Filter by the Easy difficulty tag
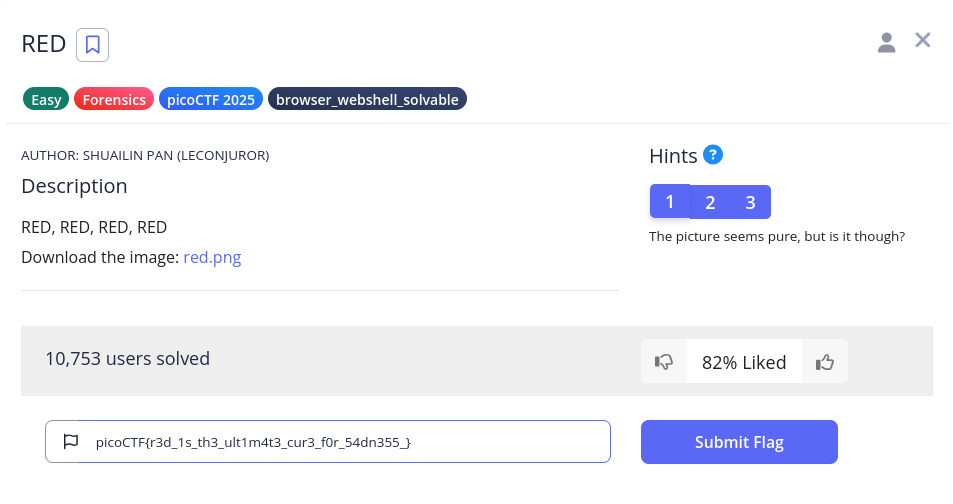 pos(46,99)
